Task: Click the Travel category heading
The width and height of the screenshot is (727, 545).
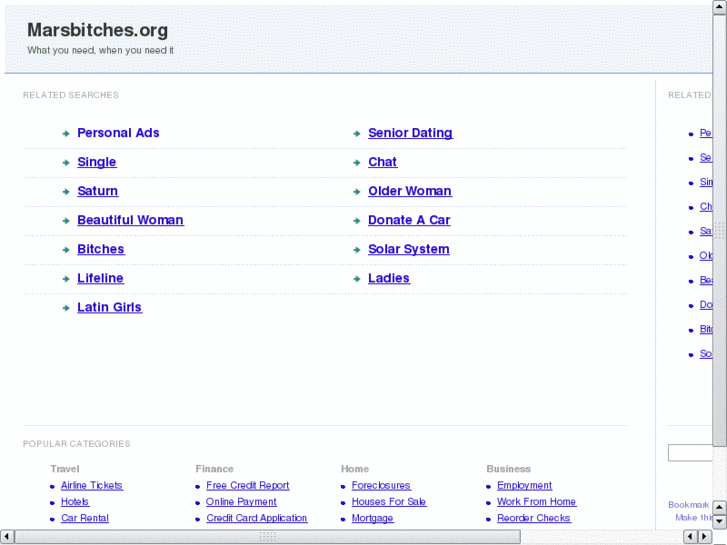Action: [x=65, y=469]
